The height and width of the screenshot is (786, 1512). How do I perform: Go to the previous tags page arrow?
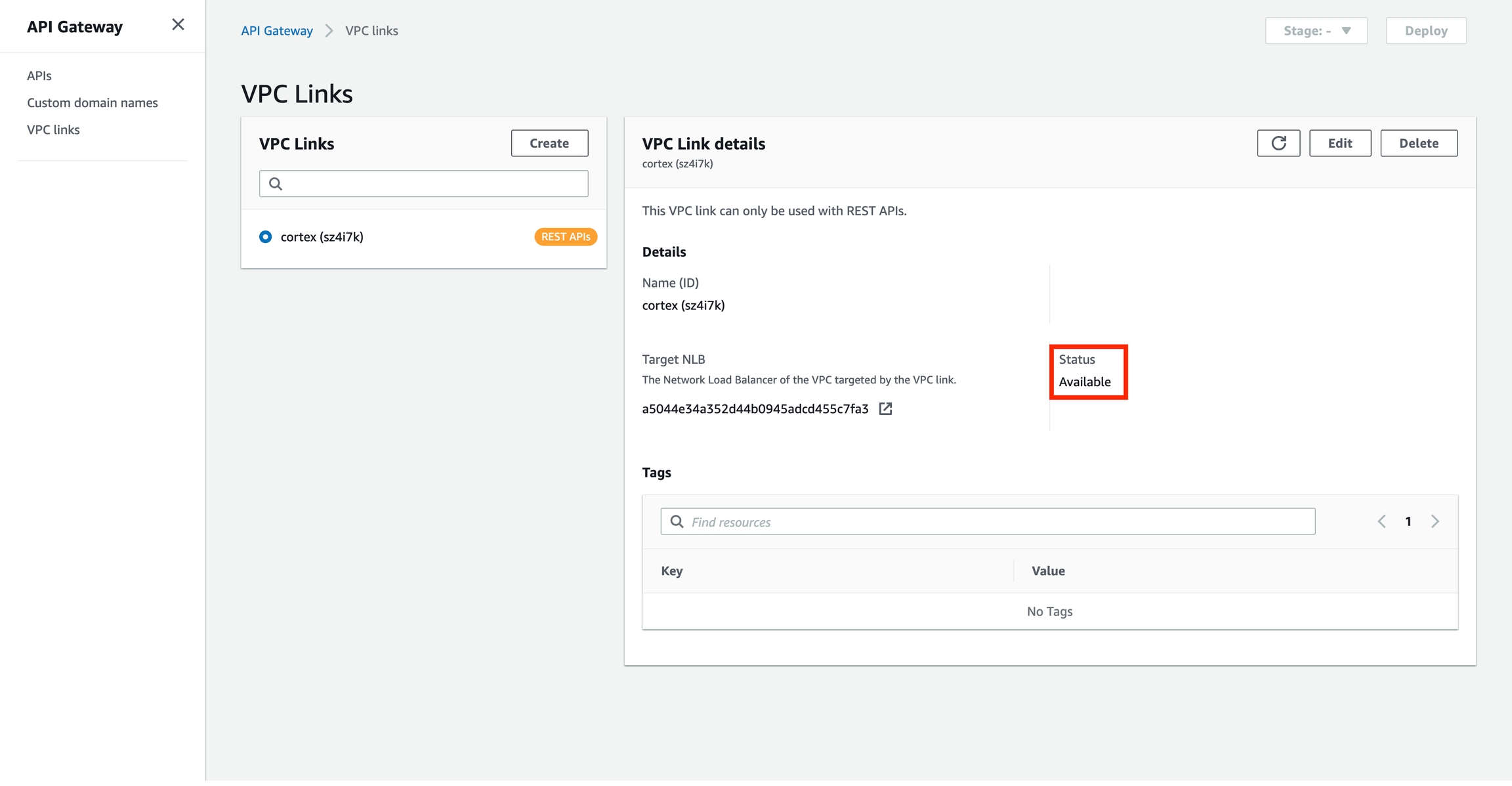(x=1381, y=521)
